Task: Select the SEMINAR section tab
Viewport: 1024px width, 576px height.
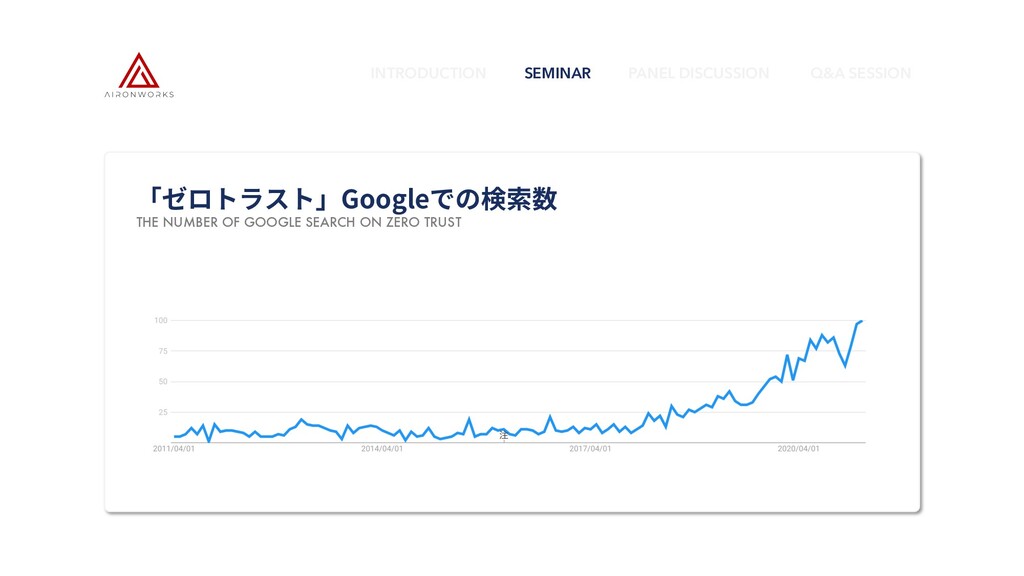Action: pyautogui.click(x=558, y=73)
